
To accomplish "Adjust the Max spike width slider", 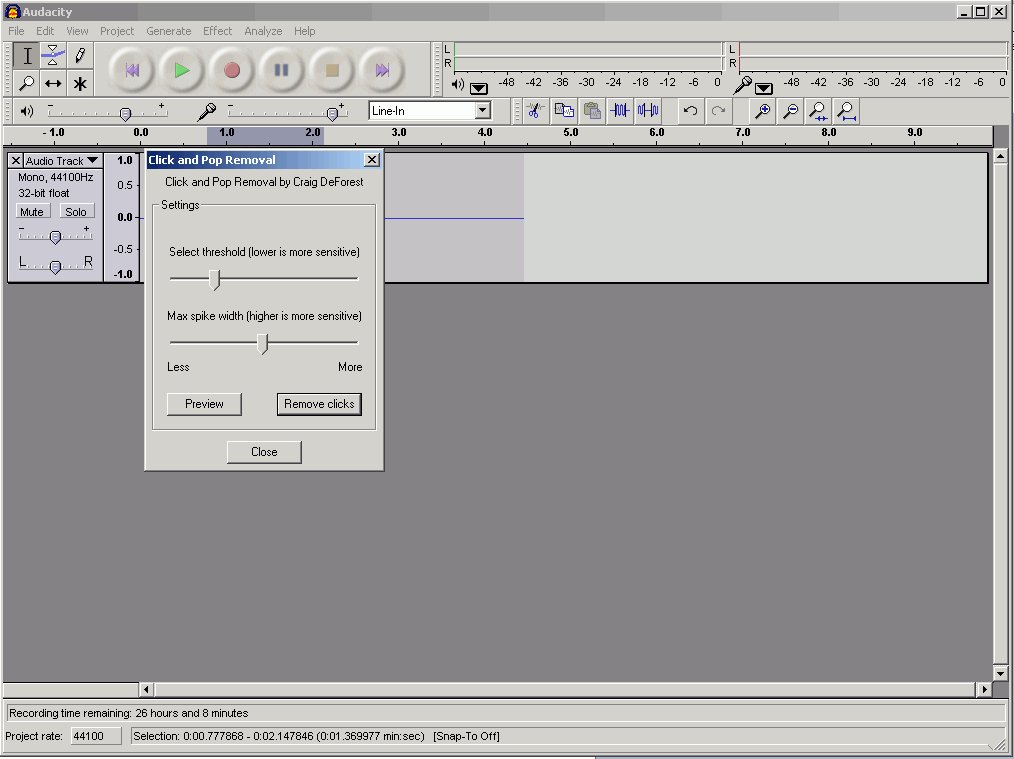I will (262, 343).
